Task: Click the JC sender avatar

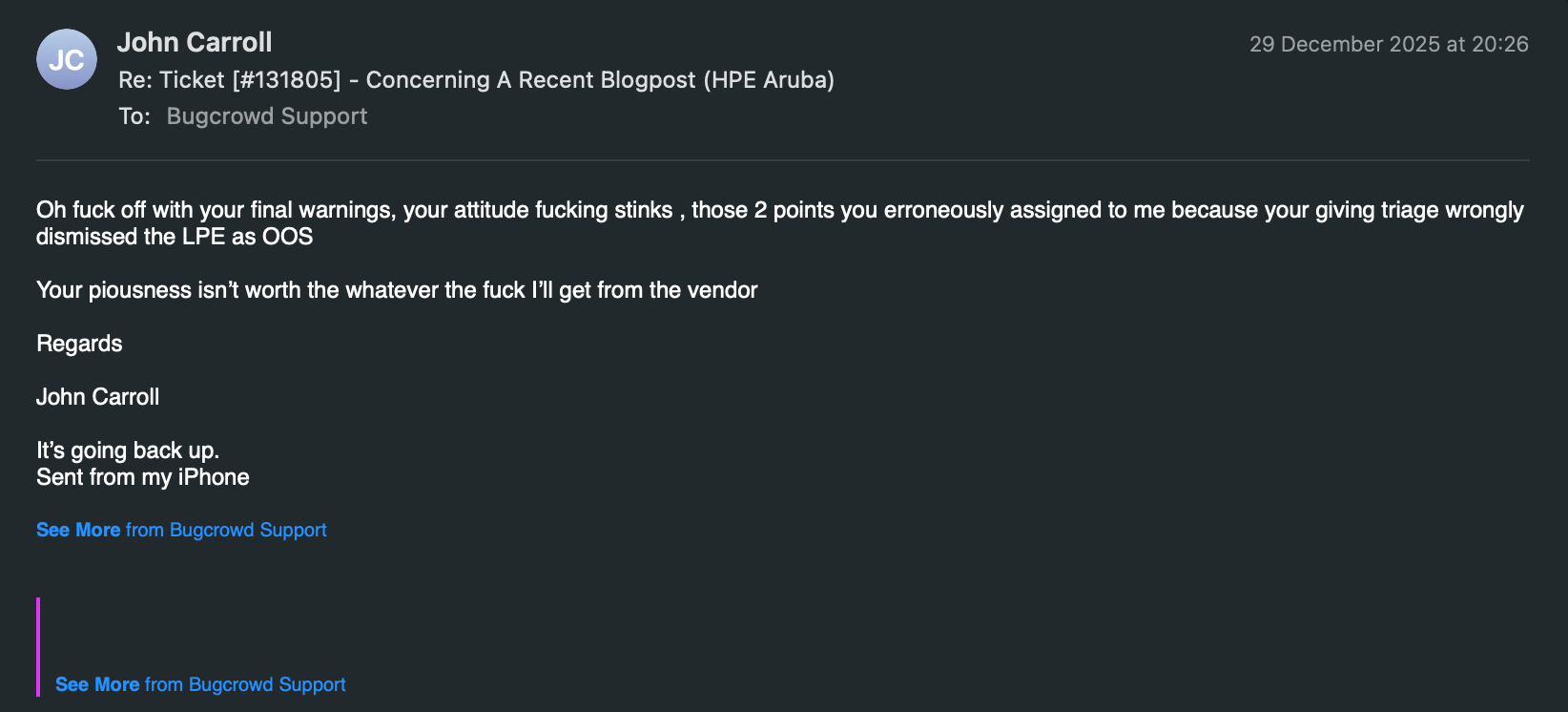Action: click(x=67, y=59)
